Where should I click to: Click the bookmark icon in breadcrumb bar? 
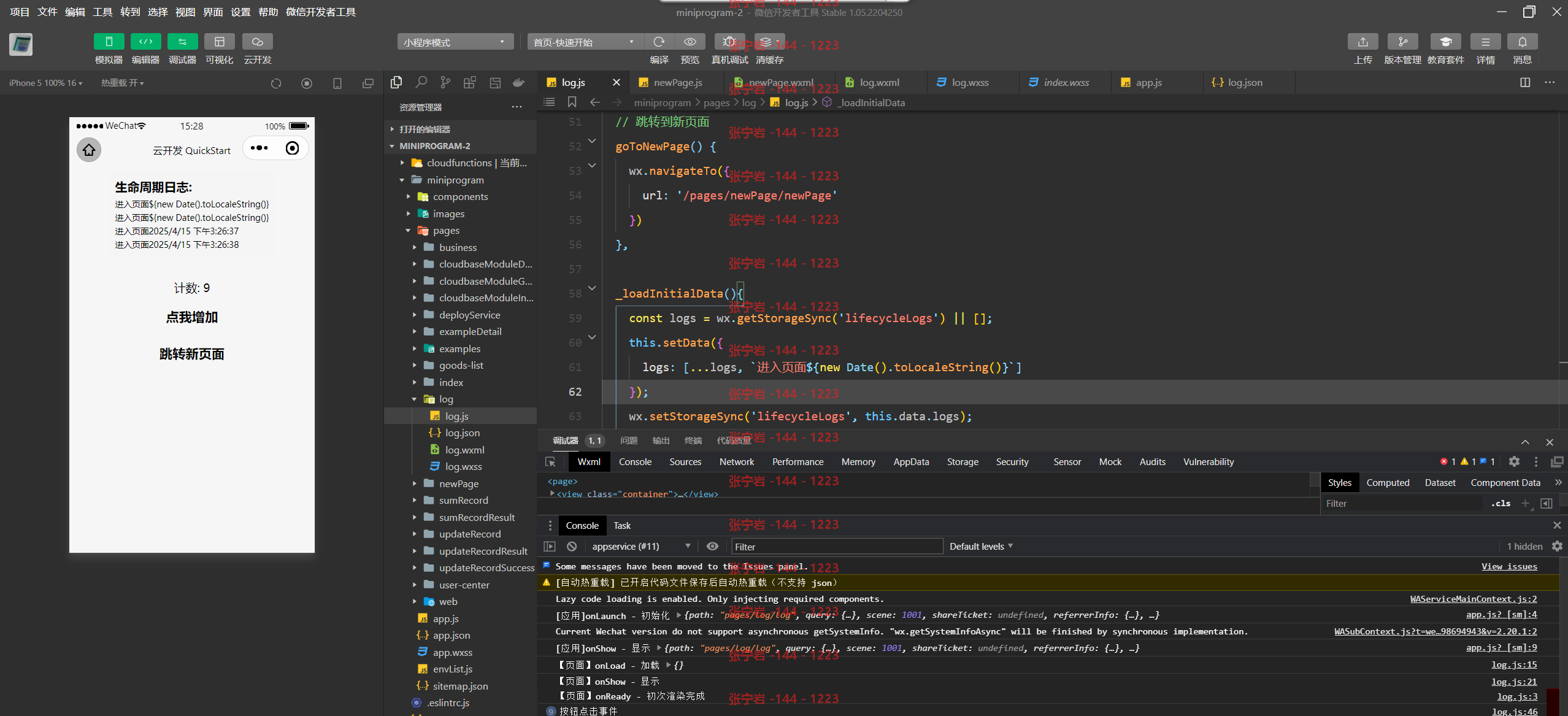pyautogui.click(x=572, y=102)
